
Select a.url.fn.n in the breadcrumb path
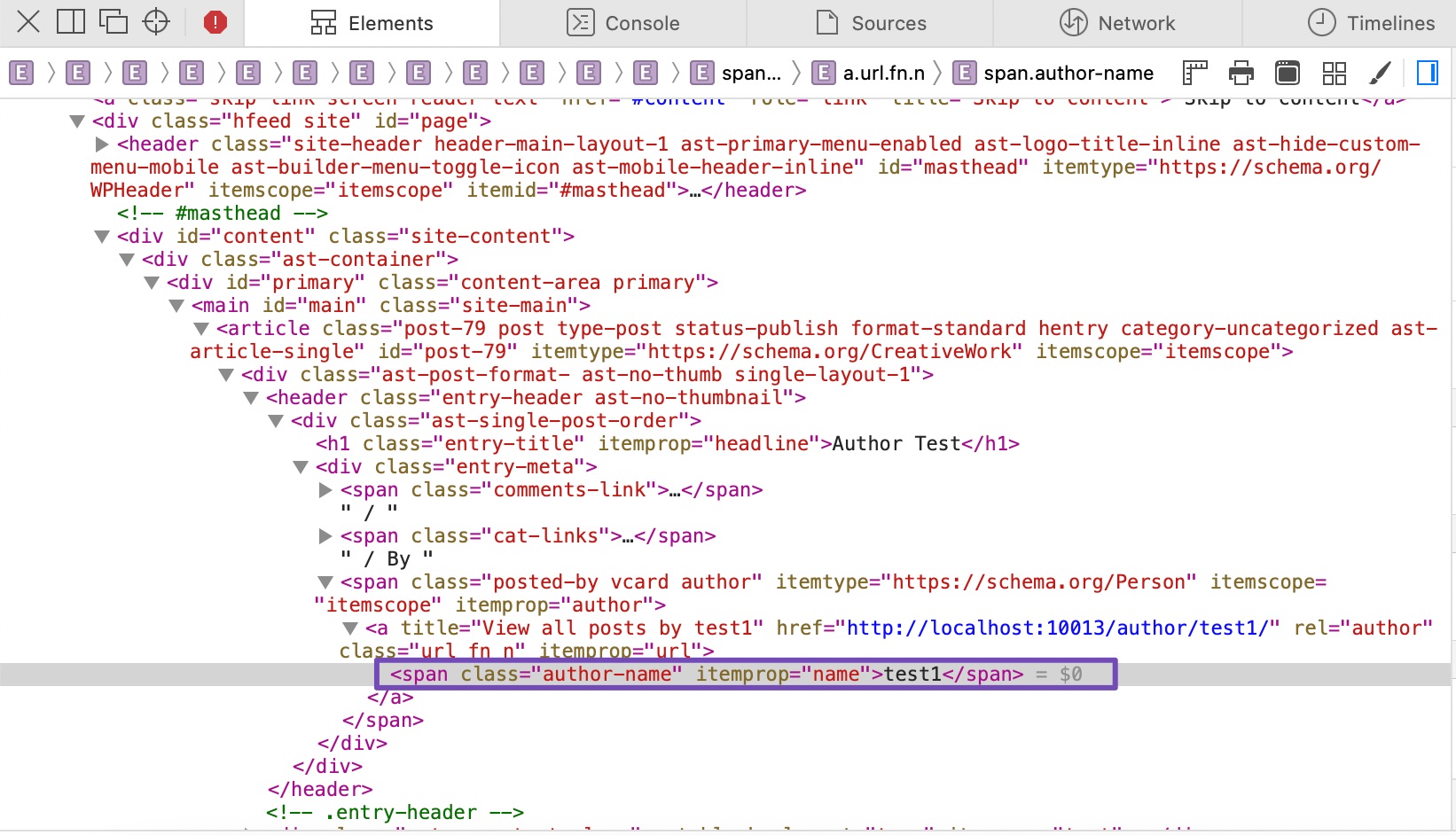(x=883, y=73)
